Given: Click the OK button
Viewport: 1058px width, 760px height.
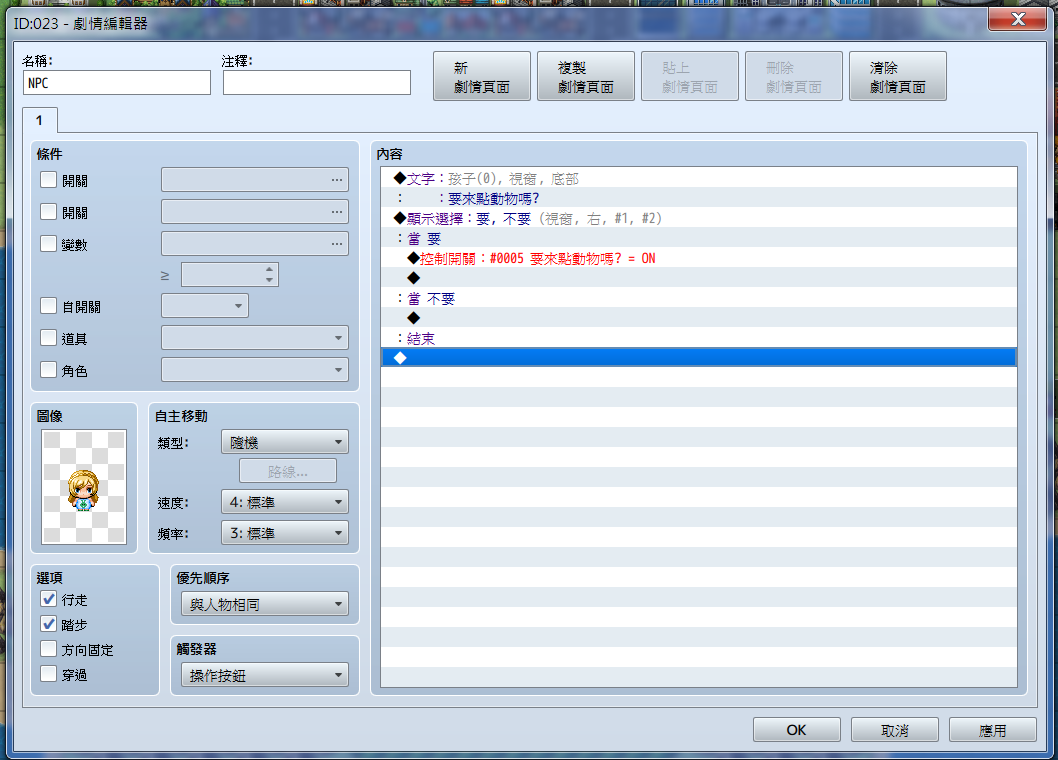Looking at the screenshot, I should [796, 730].
